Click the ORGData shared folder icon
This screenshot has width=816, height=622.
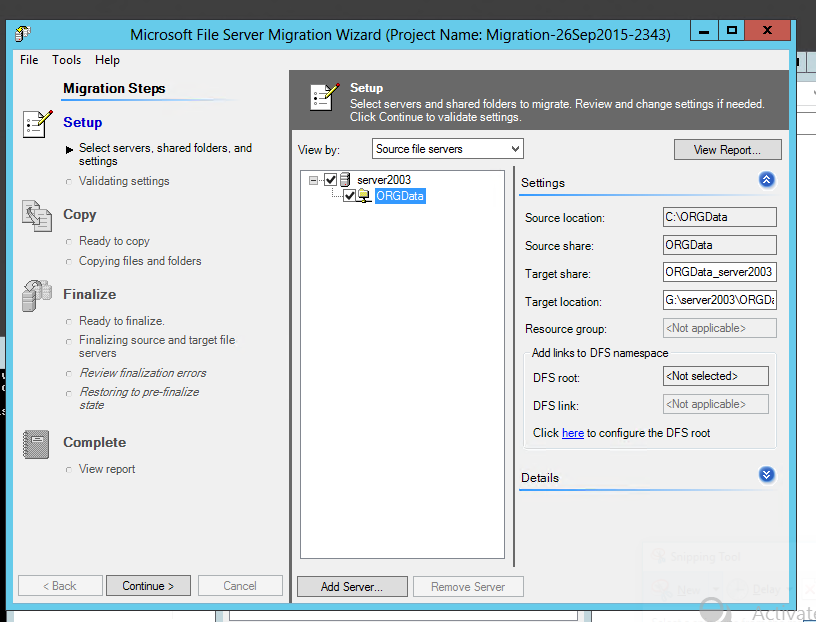(x=363, y=196)
